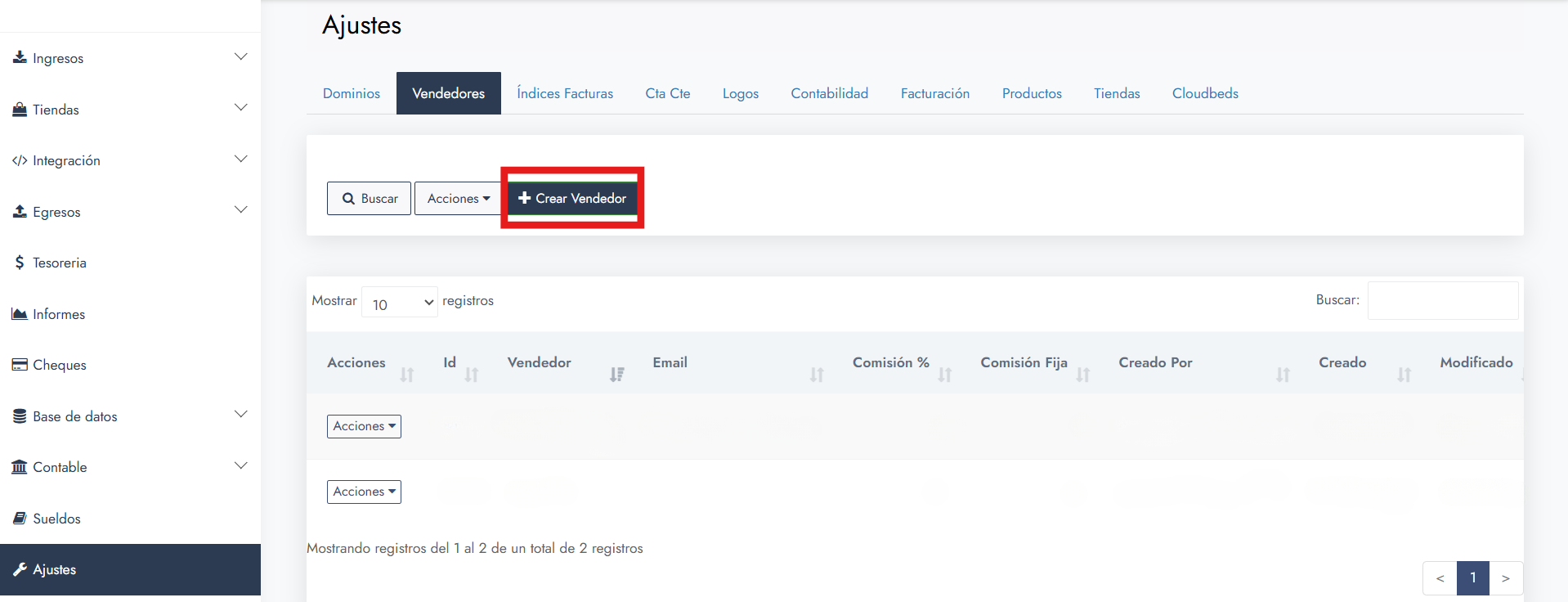
Task: Click the Informes chart icon
Action: click(20, 314)
